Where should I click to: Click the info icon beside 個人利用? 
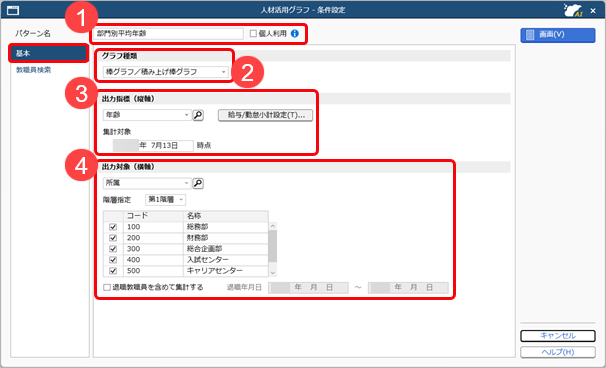[x=295, y=34]
